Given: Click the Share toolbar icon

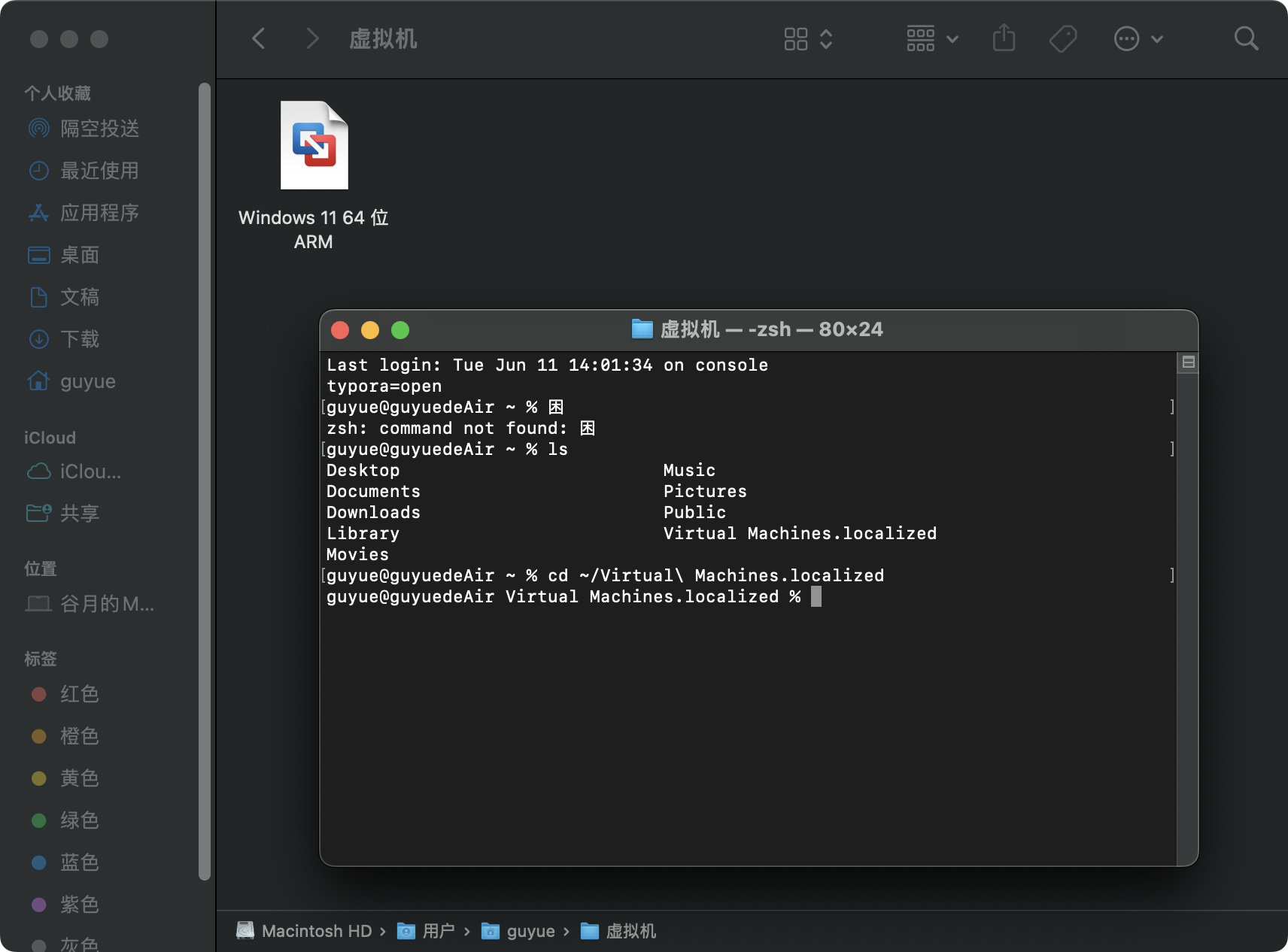Looking at the screenshot, I should [x=1004, y=38].
